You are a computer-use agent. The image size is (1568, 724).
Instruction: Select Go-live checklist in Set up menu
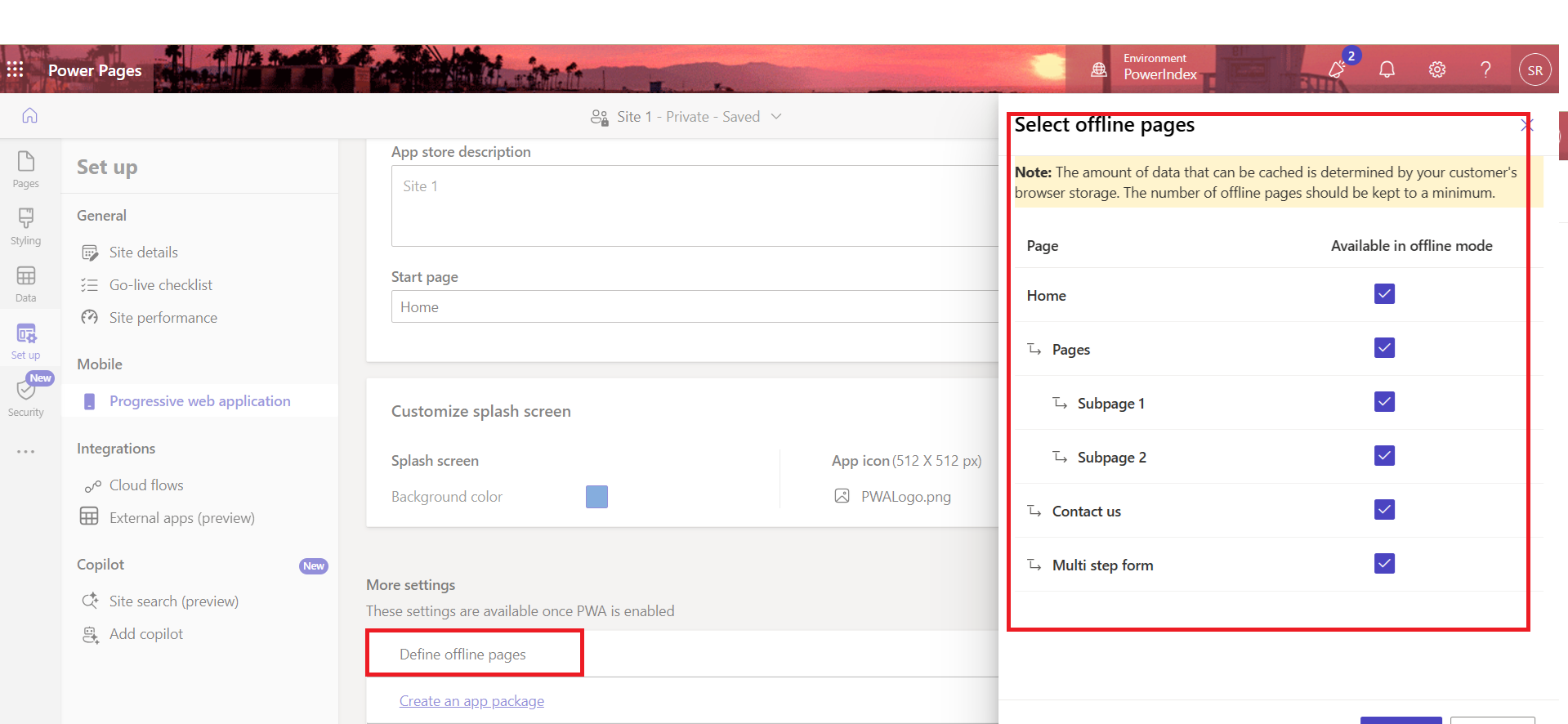(160, 285)
